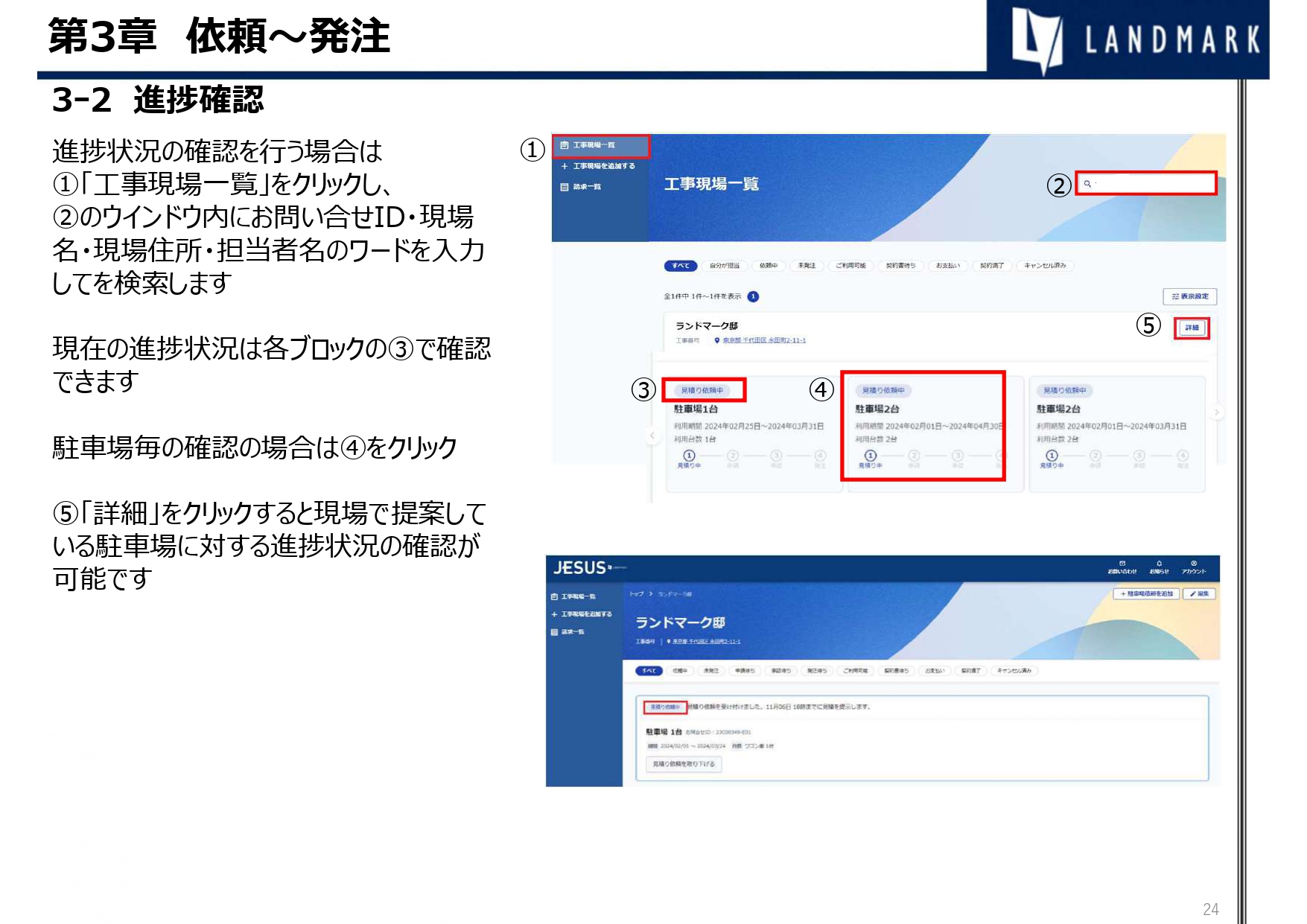This screenshot has height=924, width=1307.
Task: Click the ランドマーク邸 breadcrumb in the lower screenshot
Action: click(x=675, y=594)
